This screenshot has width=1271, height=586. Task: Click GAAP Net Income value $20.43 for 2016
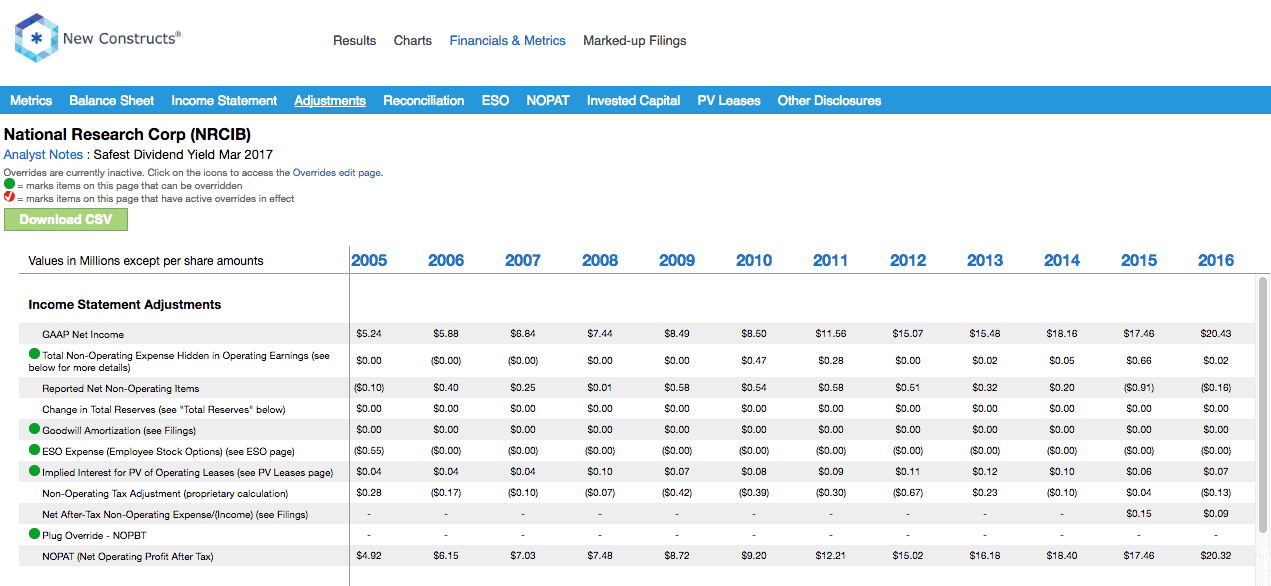pos(1216,334)
